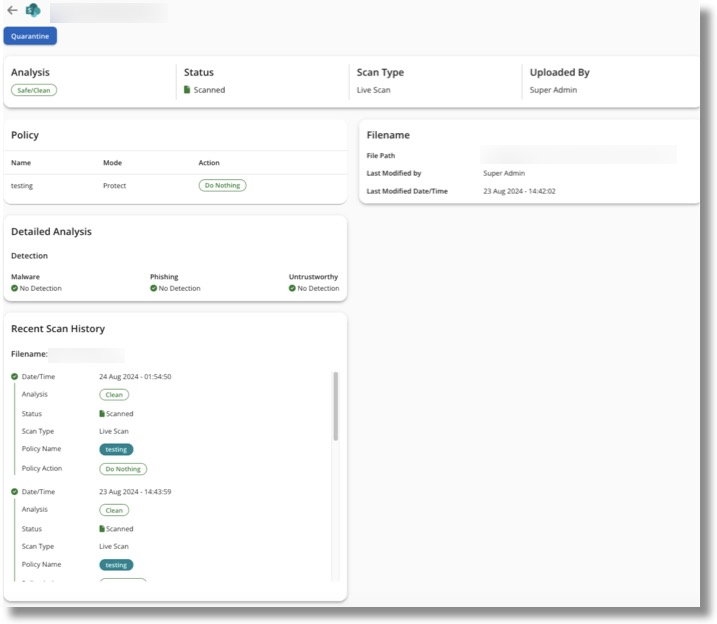
Task: Click the back arrow at top left
Action: (x=11, y=10)
